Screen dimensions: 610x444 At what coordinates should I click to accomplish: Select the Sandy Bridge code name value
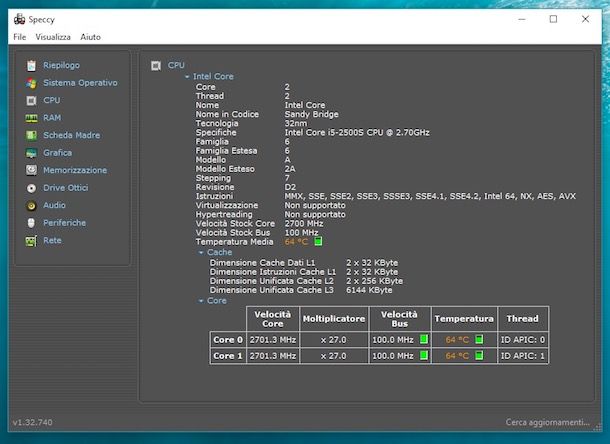point(312,114)
